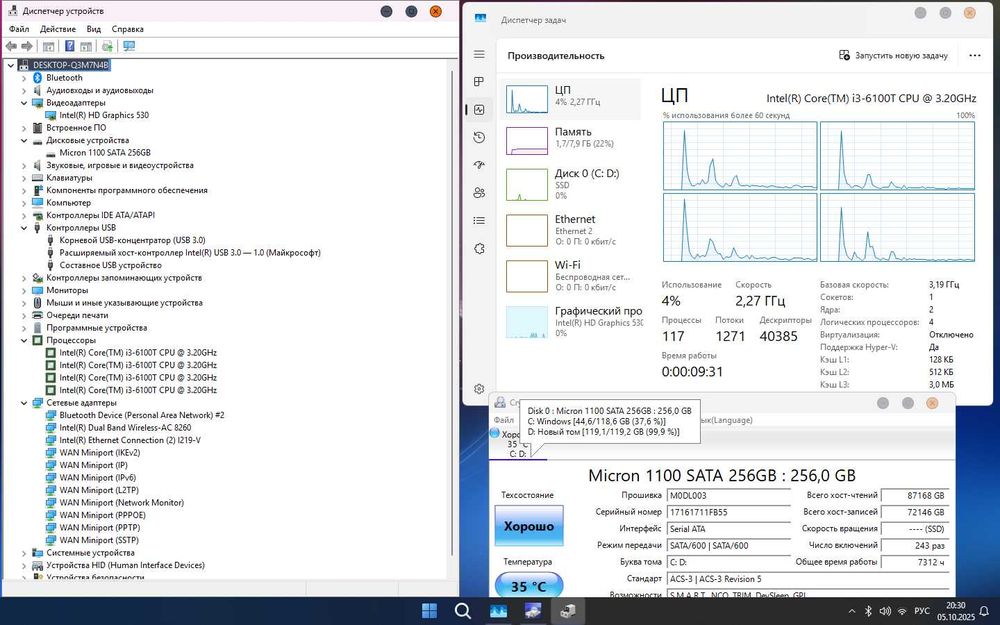Click the serial number field 17161711FB55
The height and width of the screenshot is (625, 1000).
pos(728,512)
